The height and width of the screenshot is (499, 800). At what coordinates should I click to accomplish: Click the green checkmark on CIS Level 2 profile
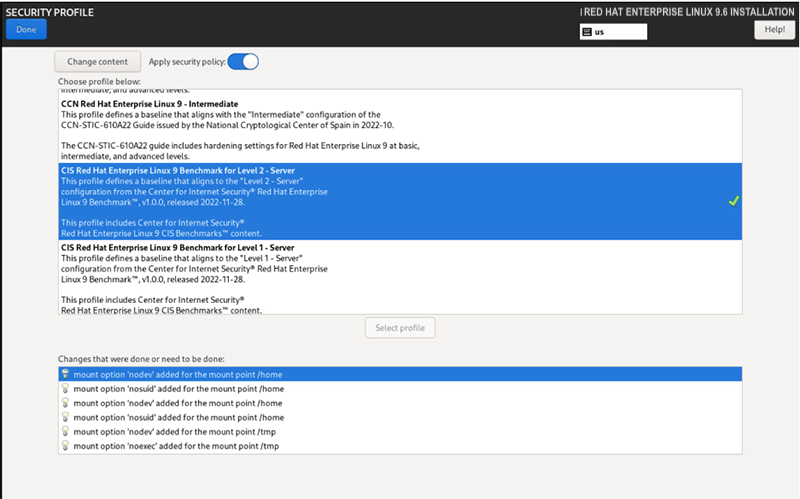tap(733, 201)
